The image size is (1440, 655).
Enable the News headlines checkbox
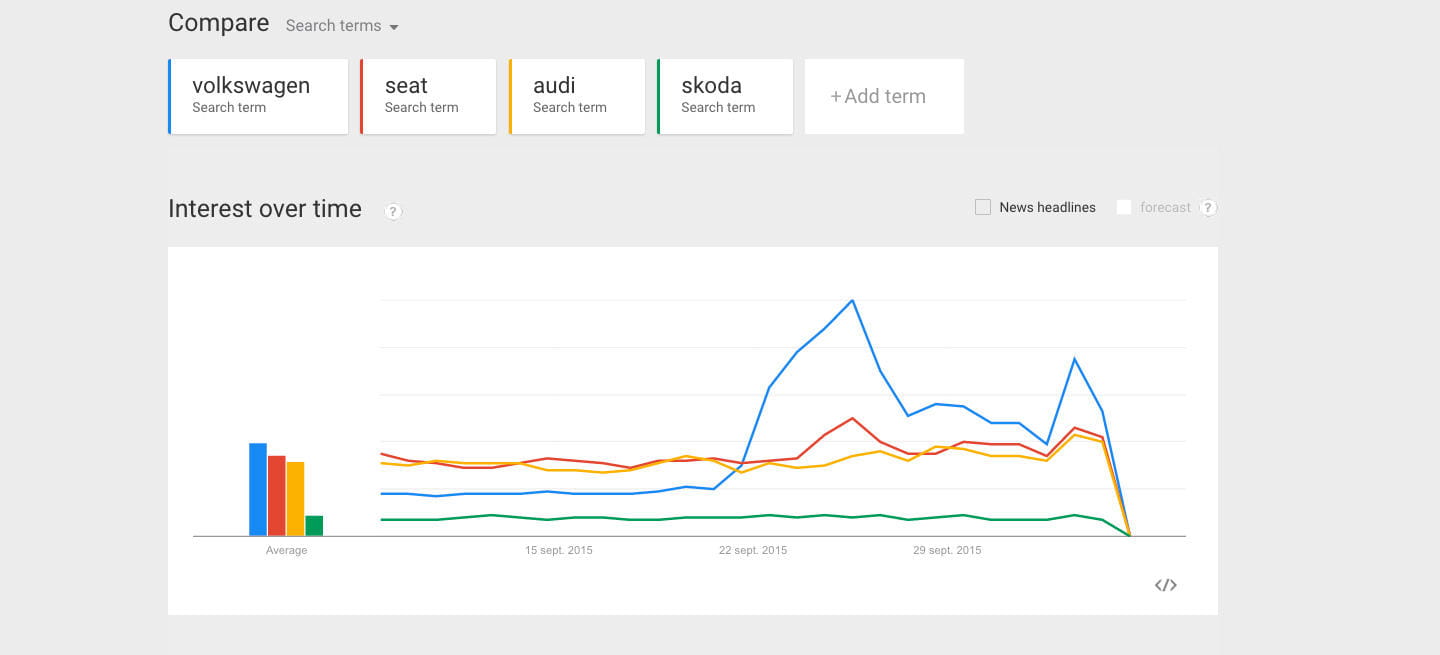[983, 207]
